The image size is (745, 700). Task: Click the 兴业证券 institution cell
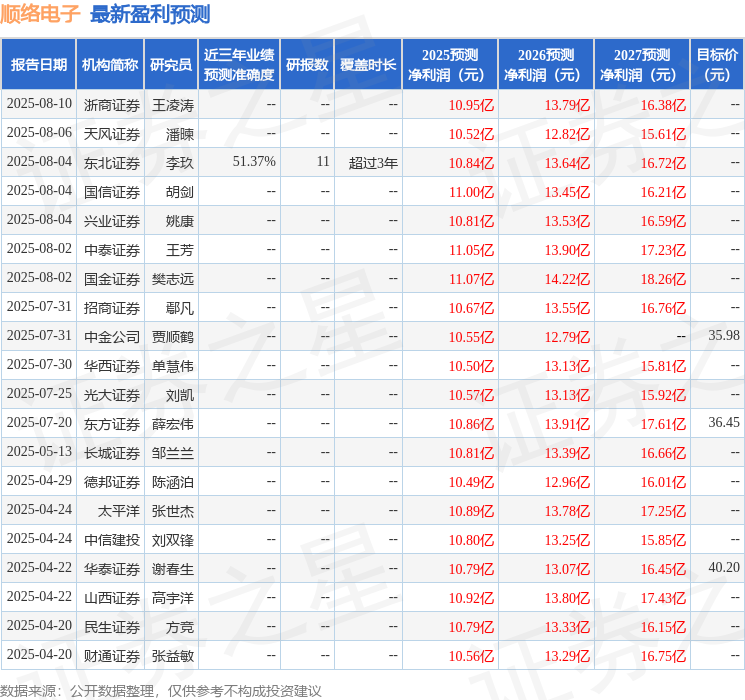[x=112, y=221]
